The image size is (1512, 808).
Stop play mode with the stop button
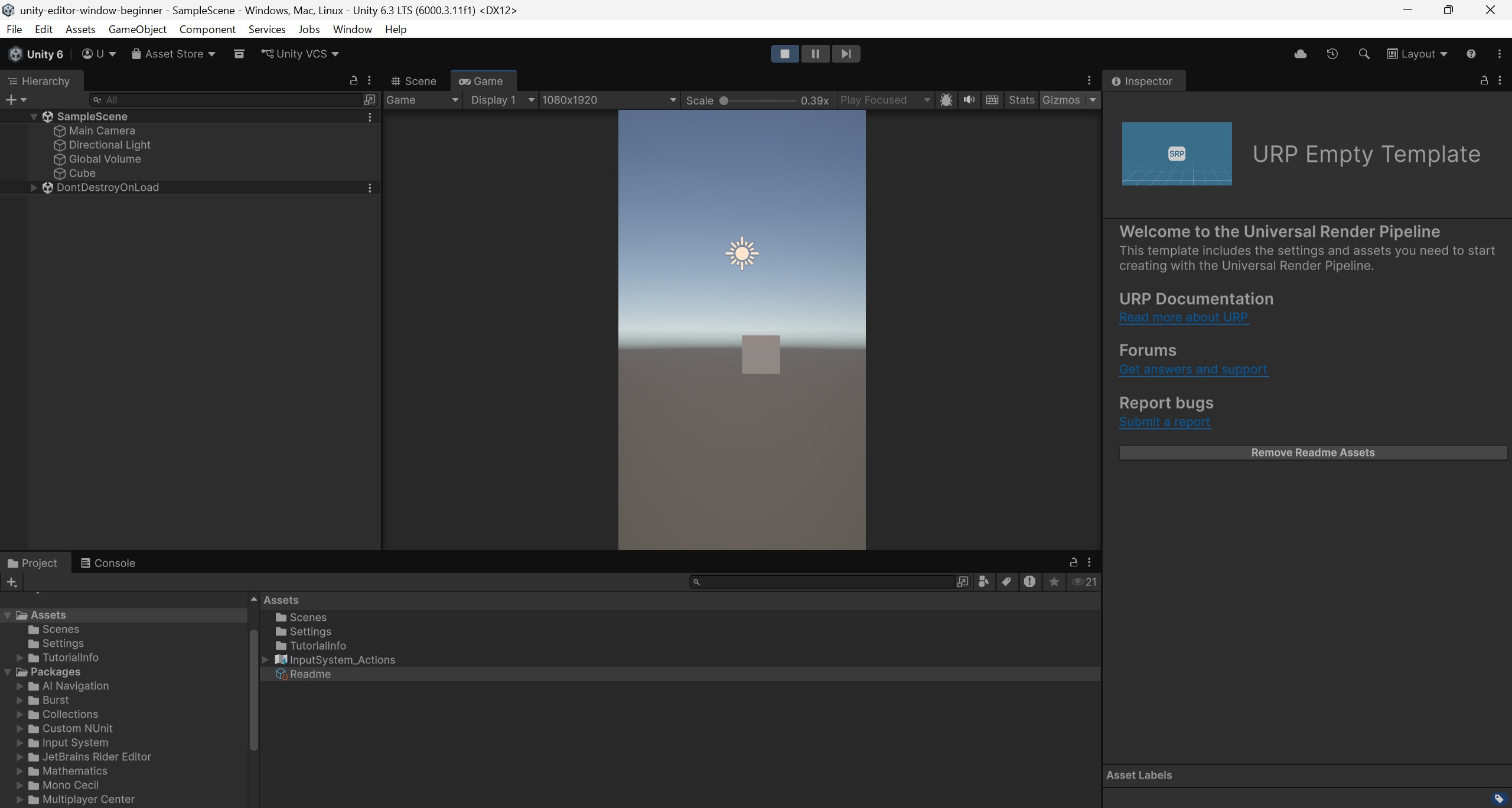click(784, 54)
